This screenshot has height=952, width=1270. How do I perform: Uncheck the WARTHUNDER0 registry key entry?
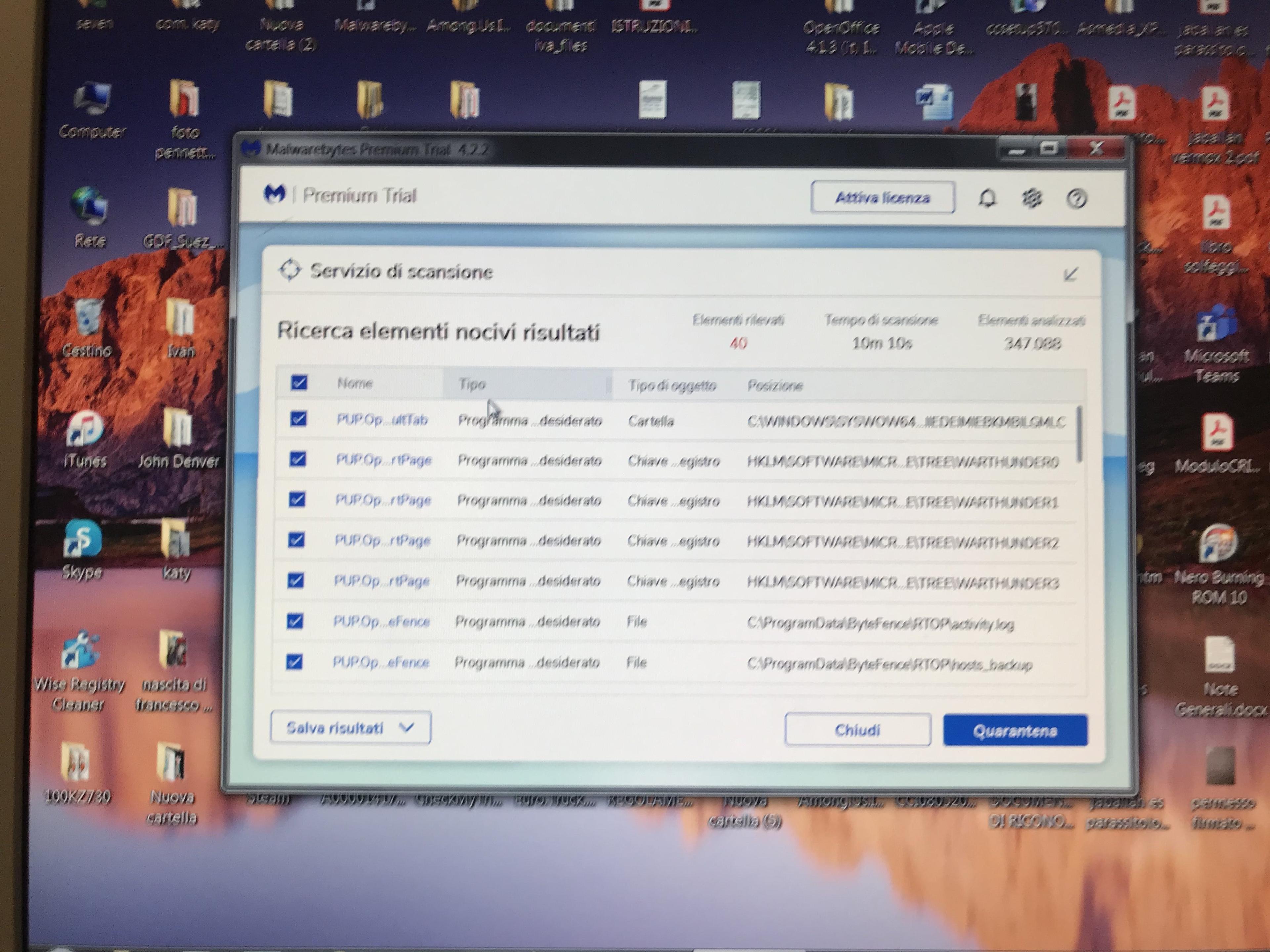(297, 459)
